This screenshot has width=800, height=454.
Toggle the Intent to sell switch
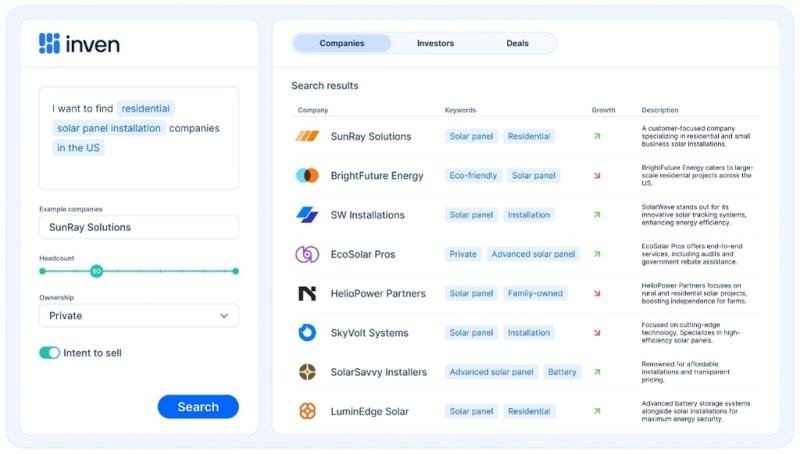49,353
